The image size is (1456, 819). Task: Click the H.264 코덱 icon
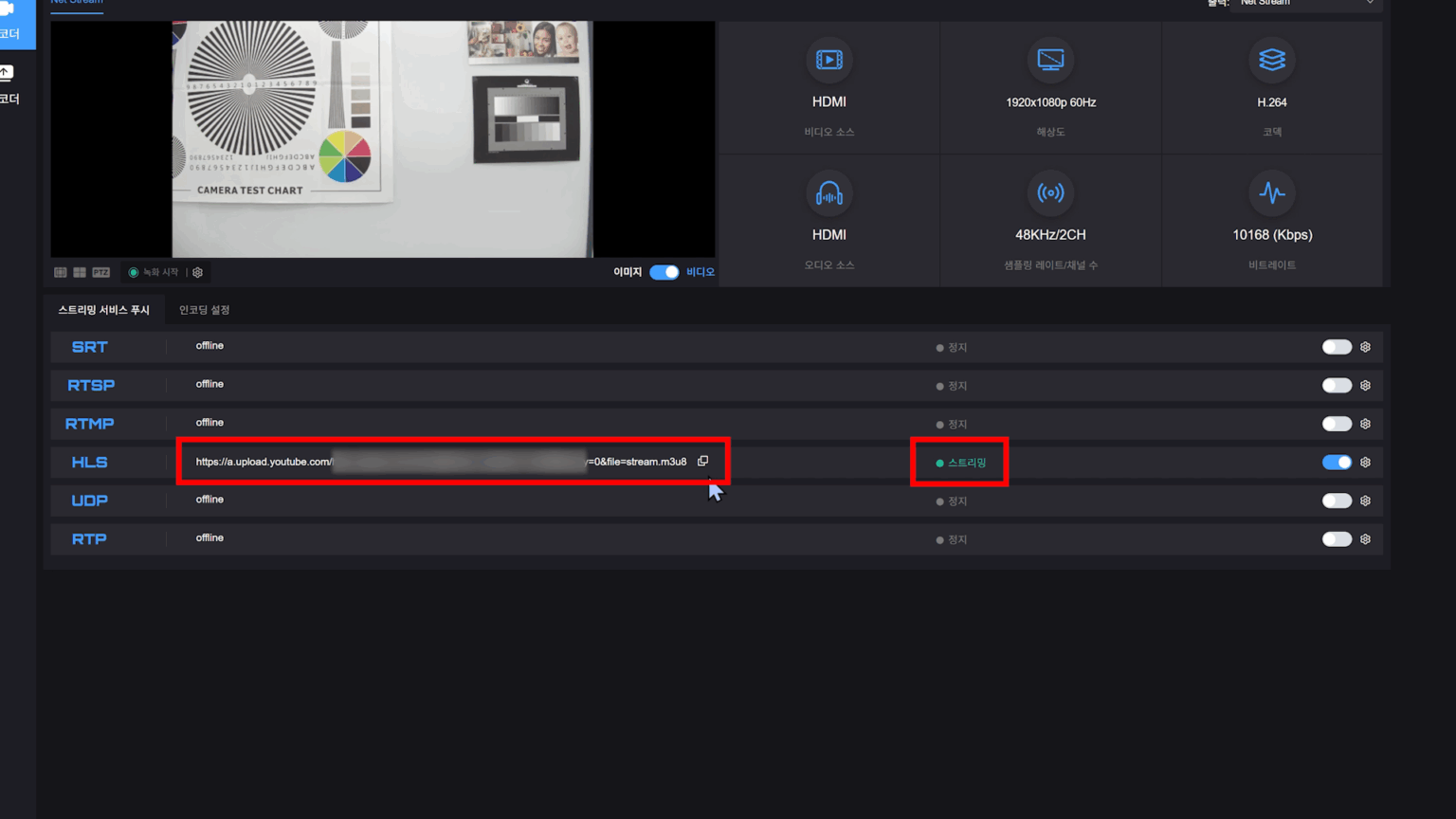[x=1271, y=60]
